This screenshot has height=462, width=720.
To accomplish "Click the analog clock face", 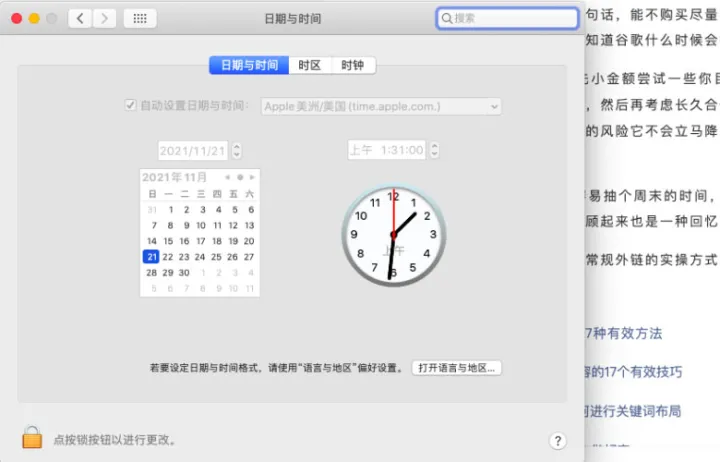I will (394, 235).
